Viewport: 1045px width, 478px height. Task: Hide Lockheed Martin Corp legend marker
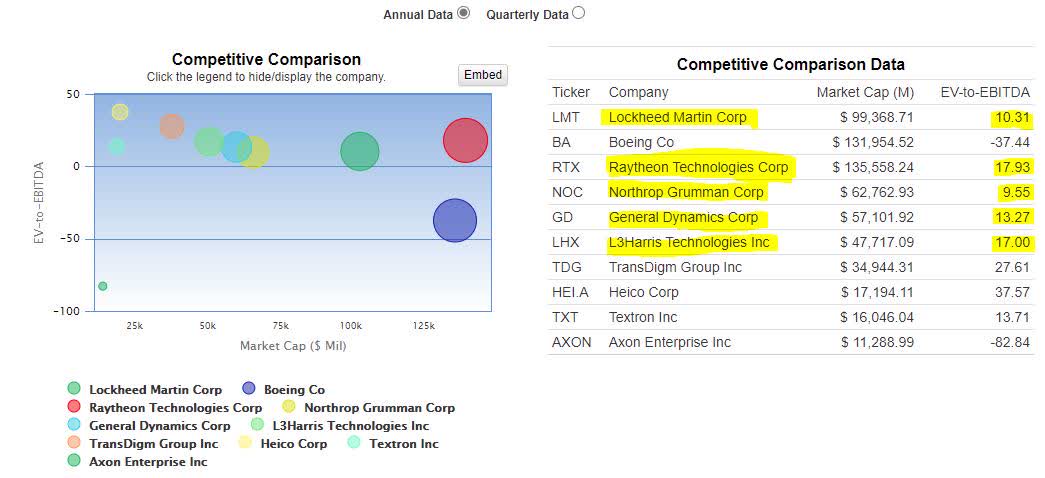(74, 389)
